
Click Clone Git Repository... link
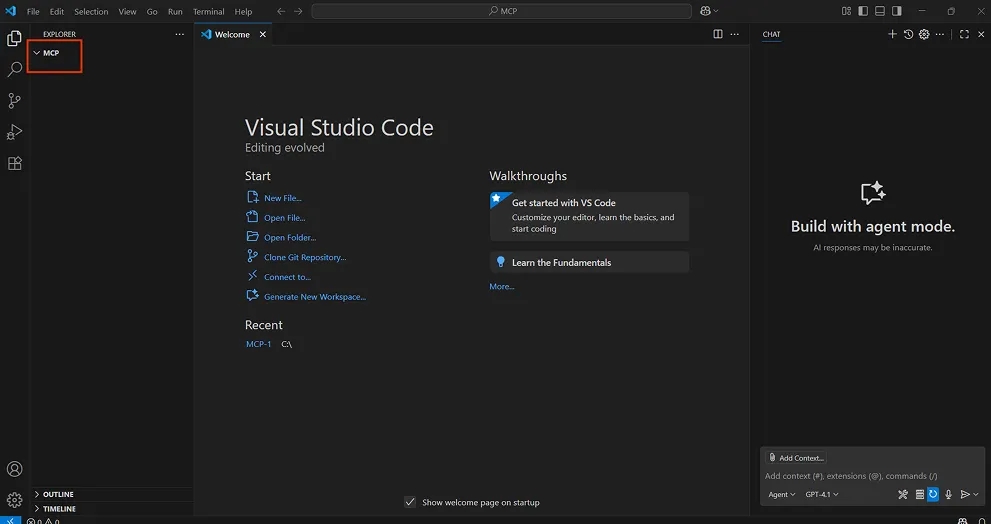pos(305,257)
